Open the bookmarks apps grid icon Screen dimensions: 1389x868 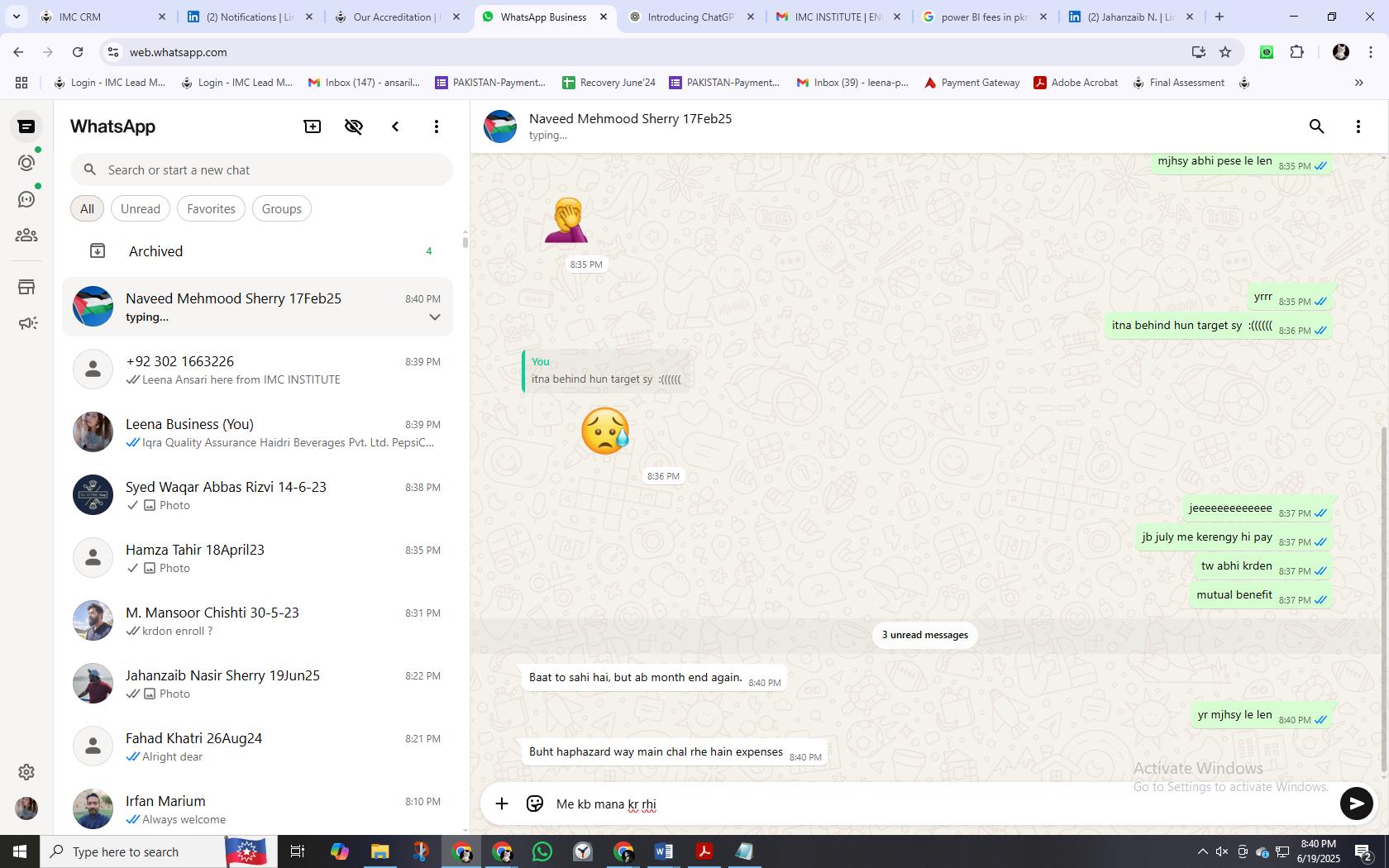pos(21,83)
